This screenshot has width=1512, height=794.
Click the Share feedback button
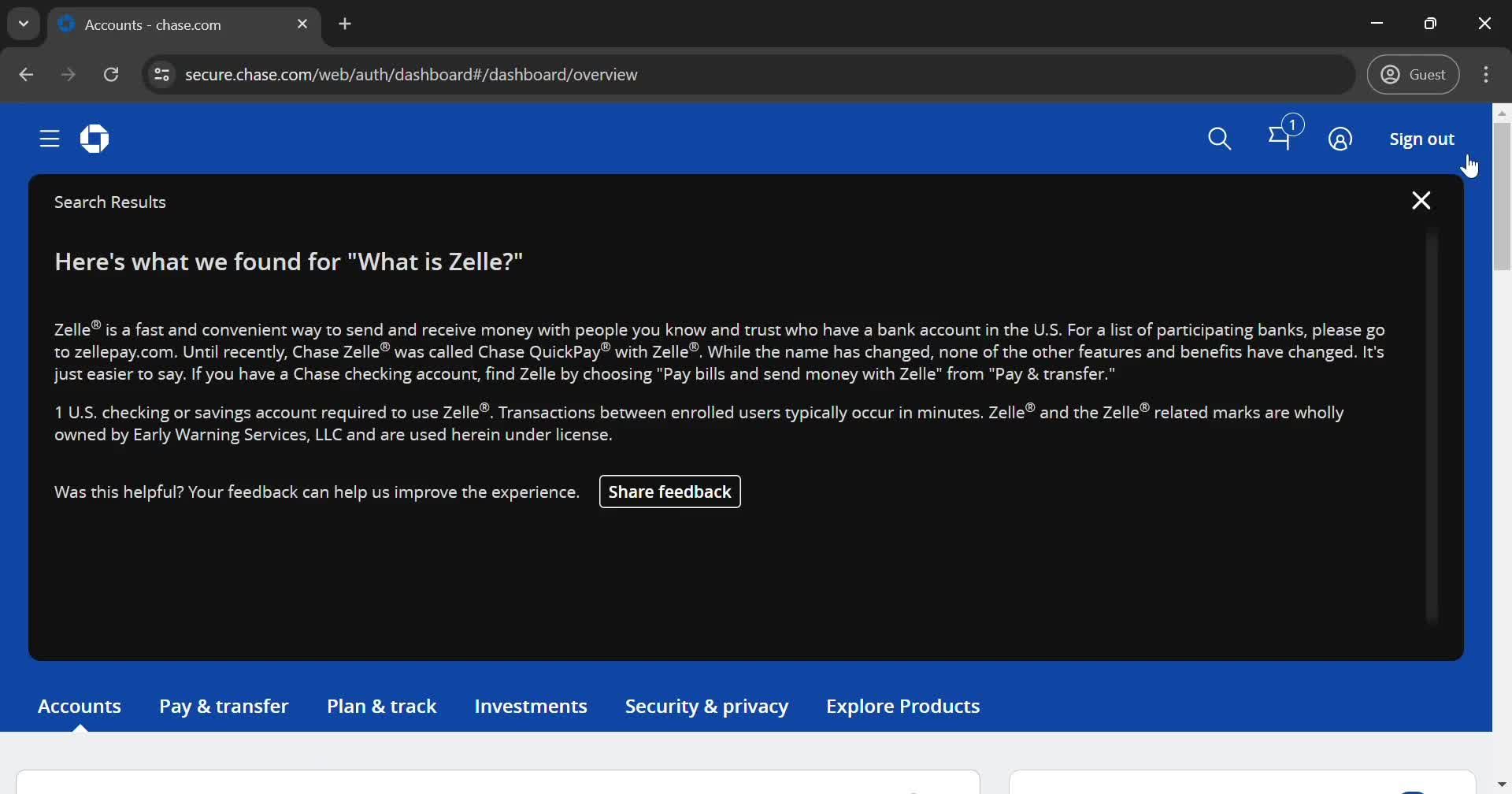tap(669, 492)
